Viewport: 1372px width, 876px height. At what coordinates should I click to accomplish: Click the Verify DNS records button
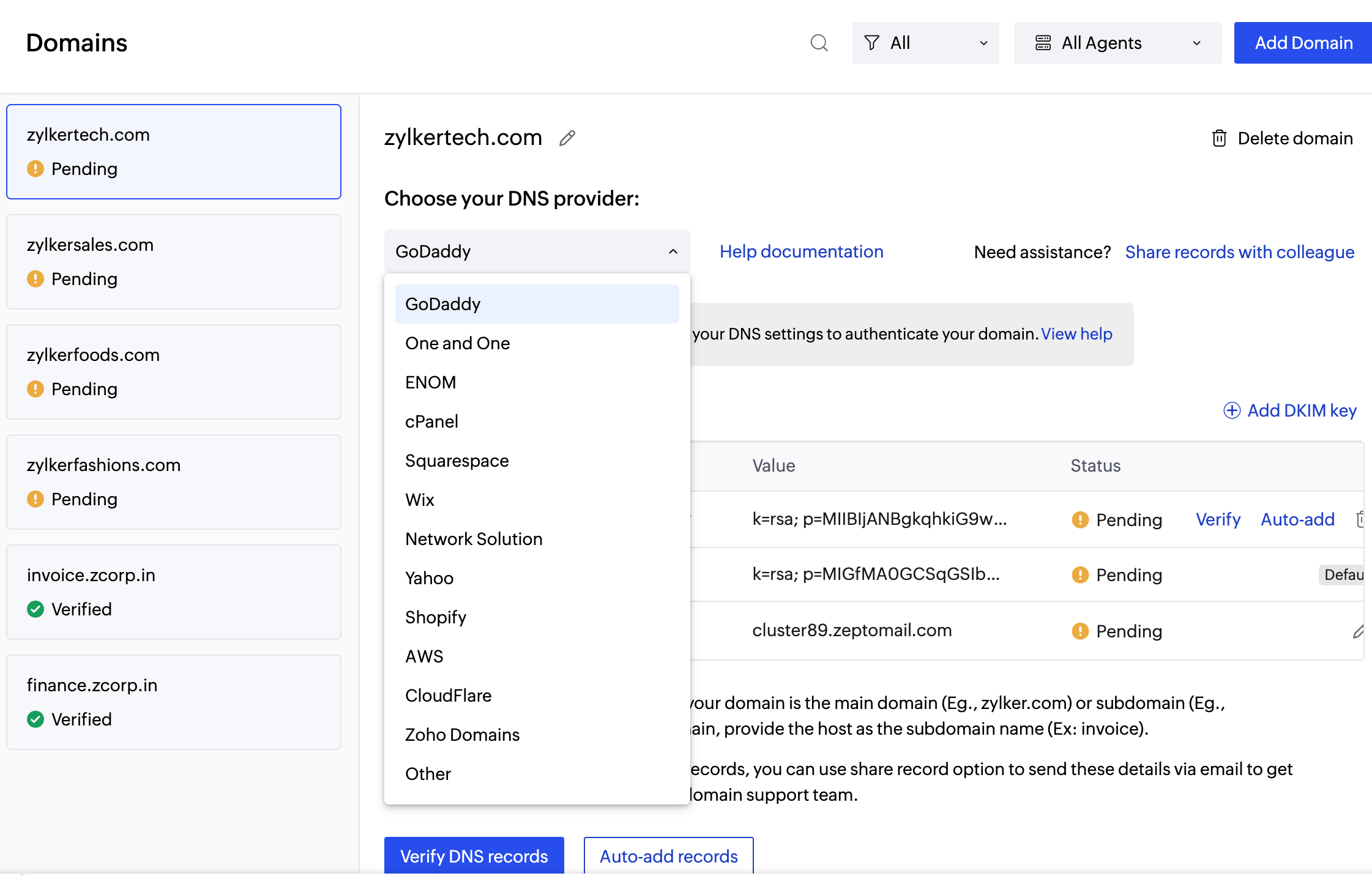click(474, 856)
